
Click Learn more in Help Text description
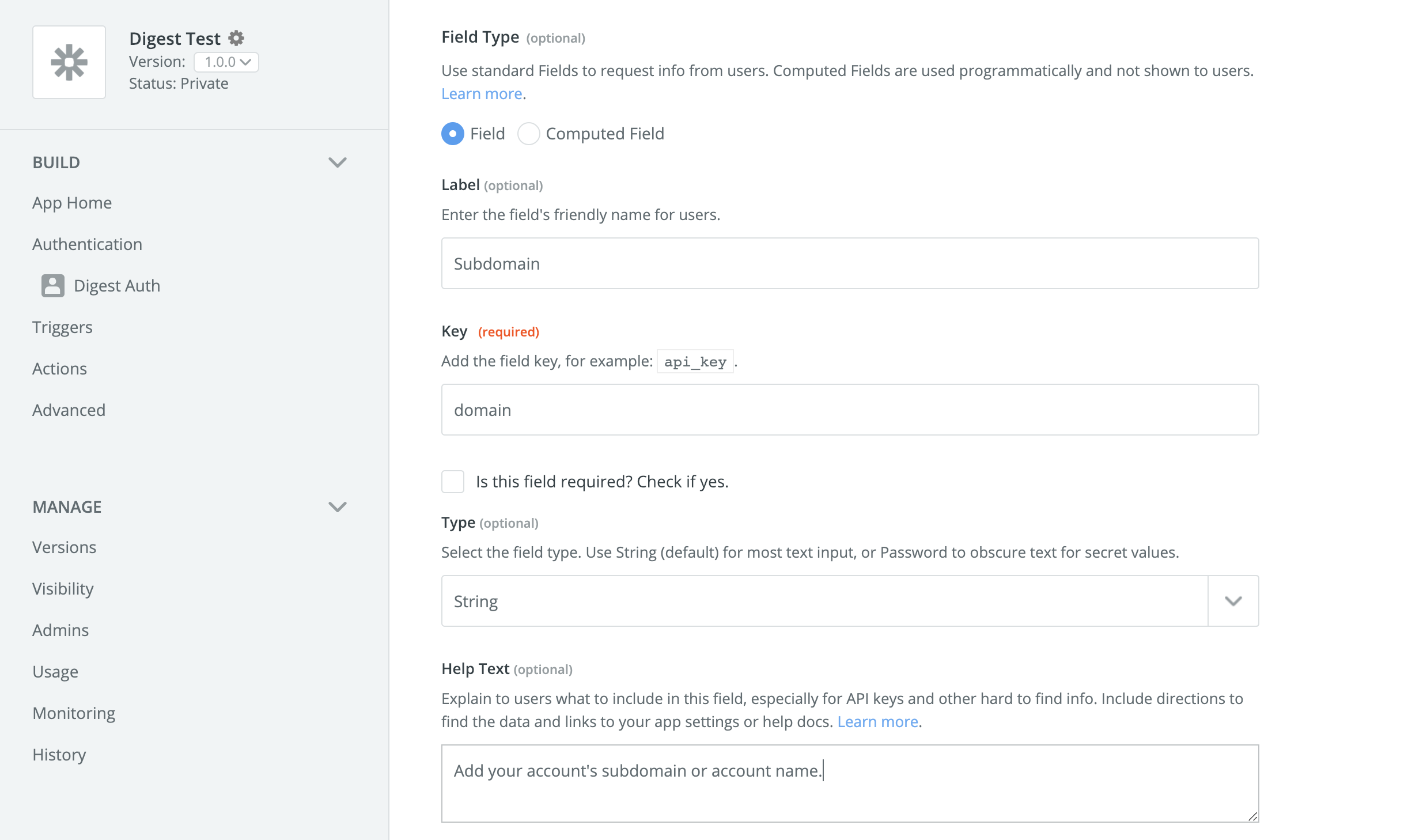click(878, 721)
